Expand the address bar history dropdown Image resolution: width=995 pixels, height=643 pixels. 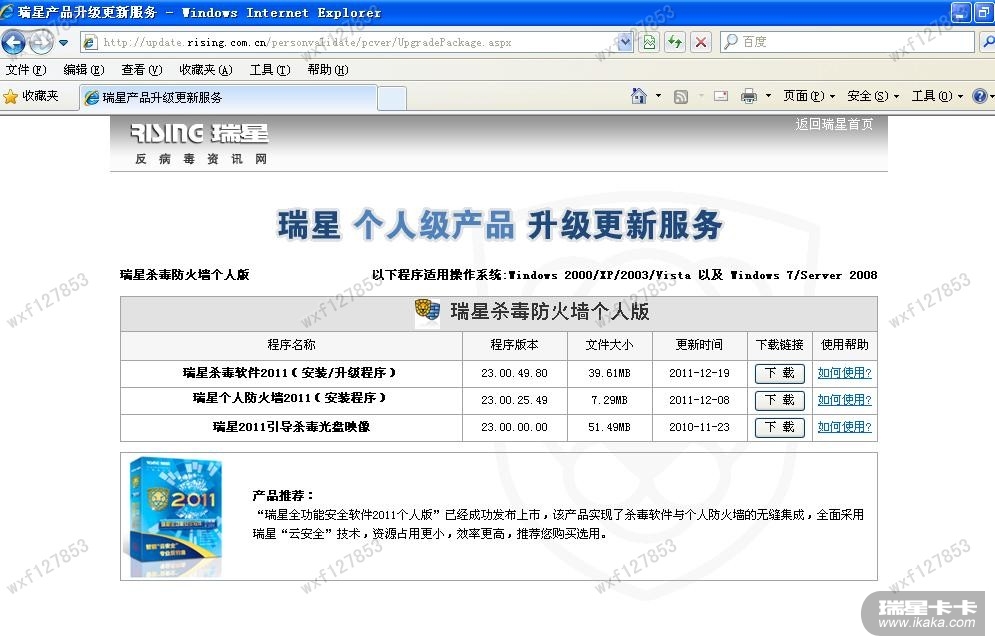pos(625,43)
